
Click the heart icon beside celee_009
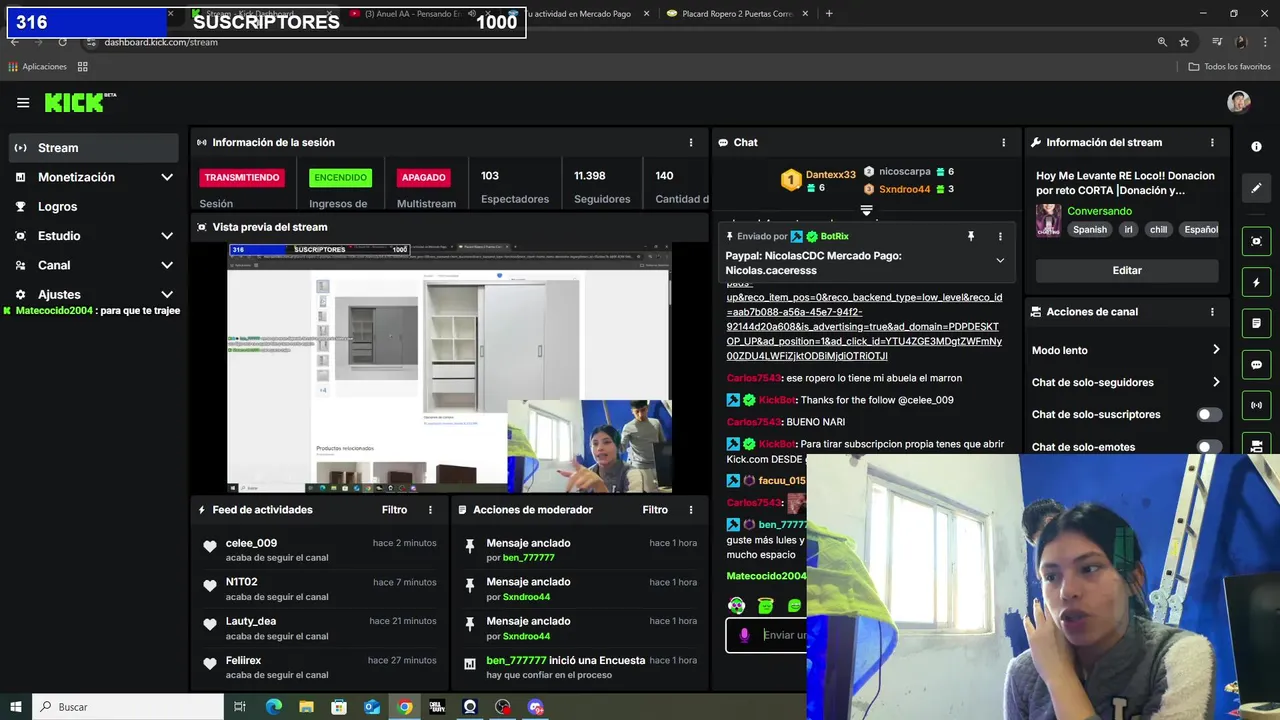pos(209,547)
